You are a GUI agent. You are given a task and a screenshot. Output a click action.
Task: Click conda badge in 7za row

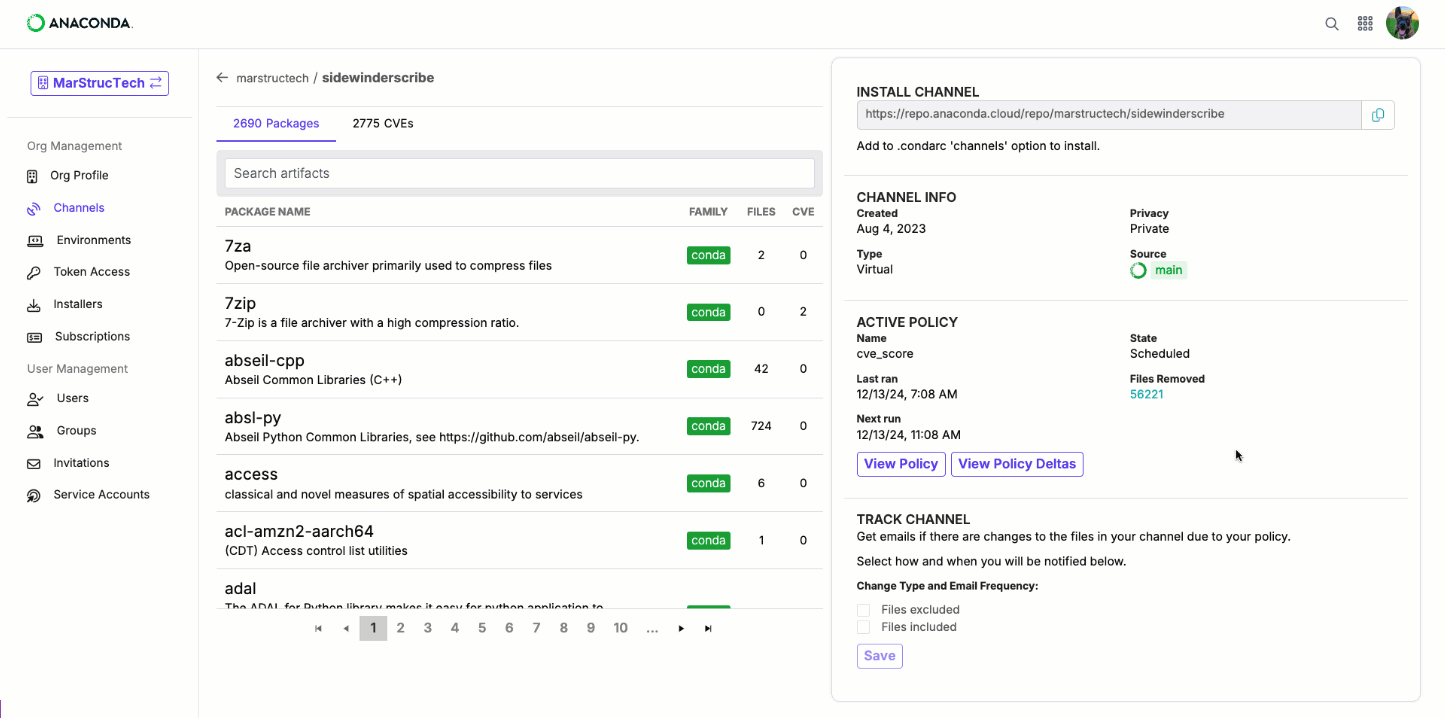coord(708,255)
